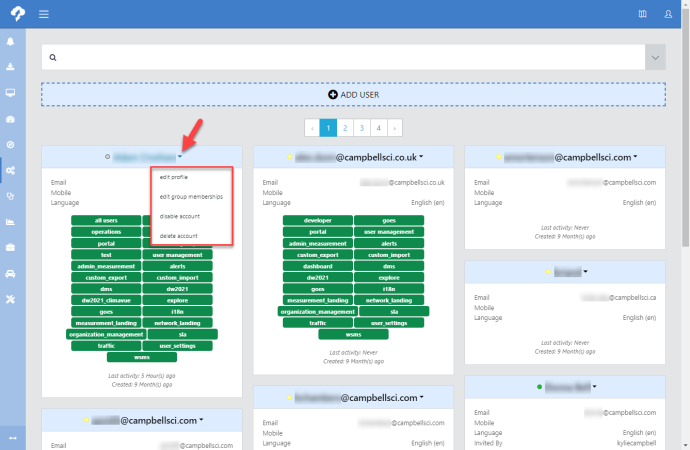
Task: Open the user account icon
Action: tap(668, 14)
